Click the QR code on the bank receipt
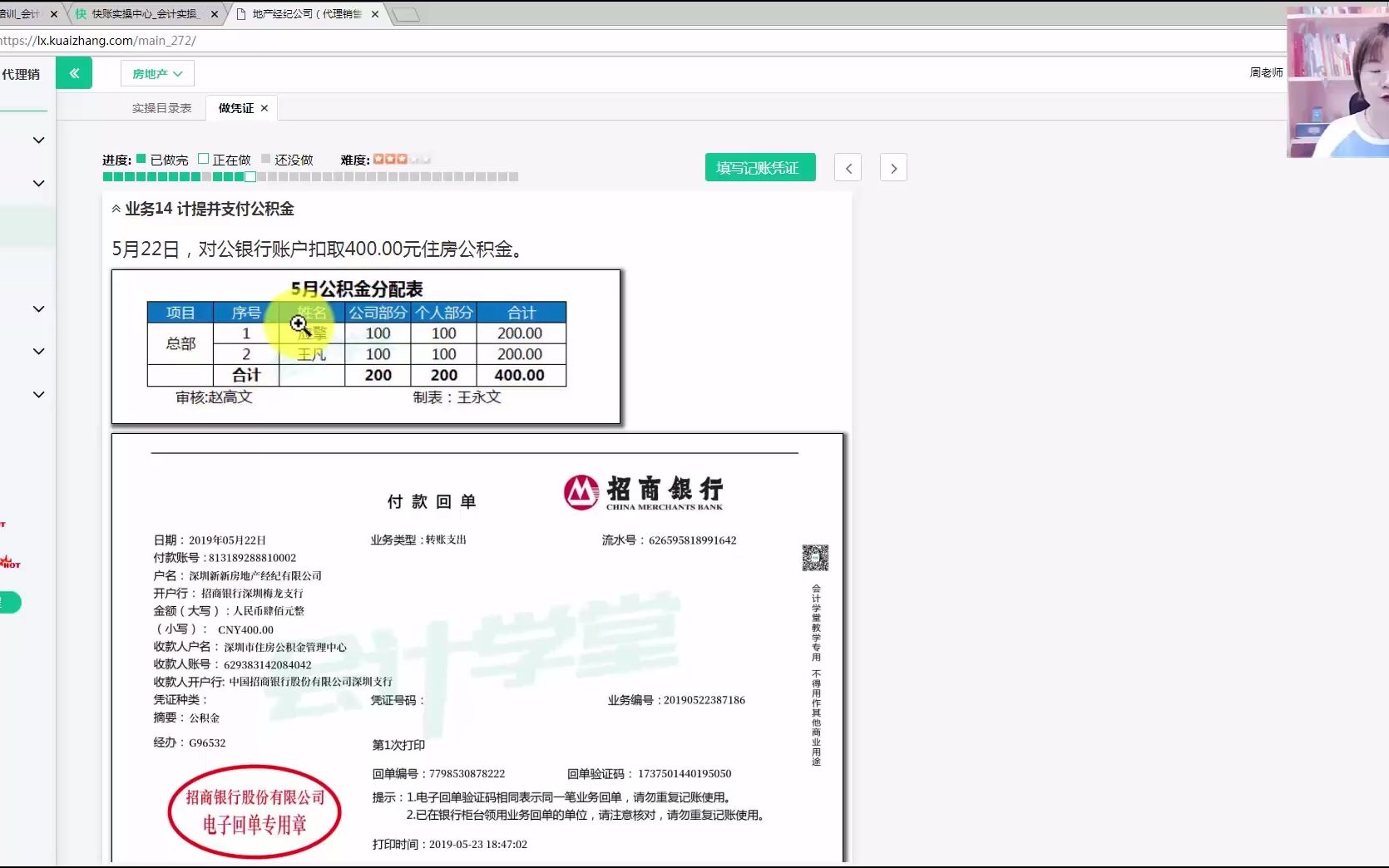Viewport: 1389px width, 868px height. 814,558
